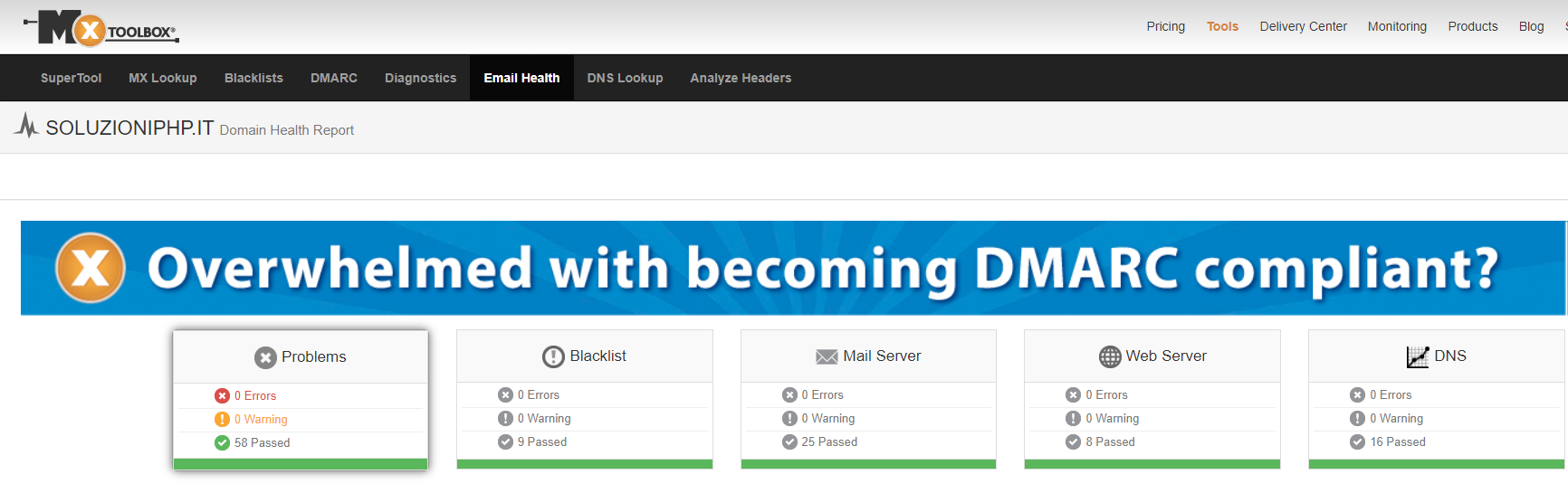Image resolution: width=1568 pixels, height=503 pixels.
Task: Click green progress bar under Problems card
Action: tap(301, 464)
